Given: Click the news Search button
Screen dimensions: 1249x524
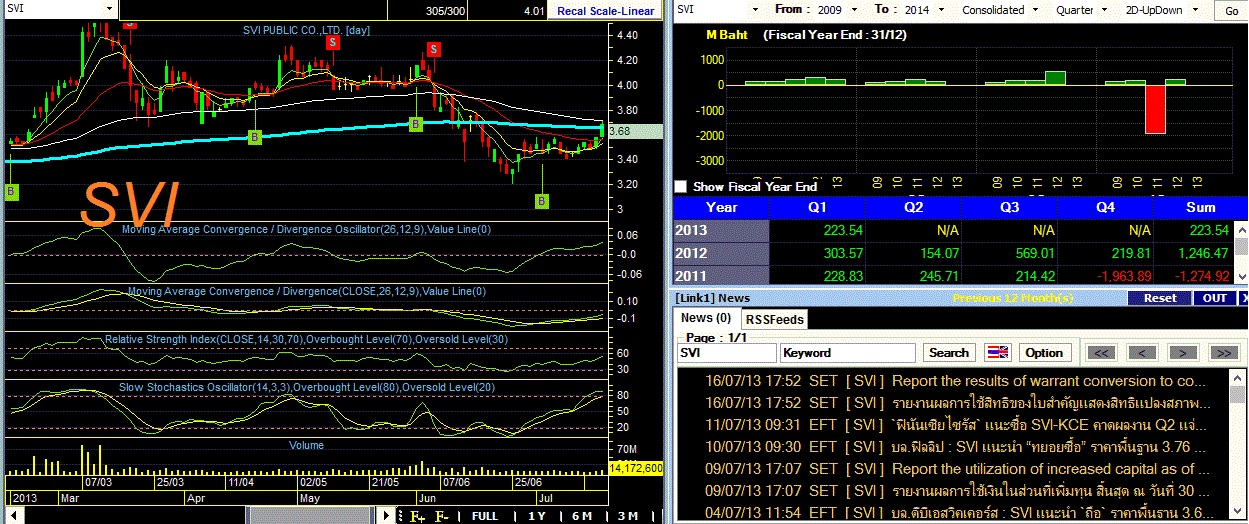Looking at the screenshot, I should point(949,353).
